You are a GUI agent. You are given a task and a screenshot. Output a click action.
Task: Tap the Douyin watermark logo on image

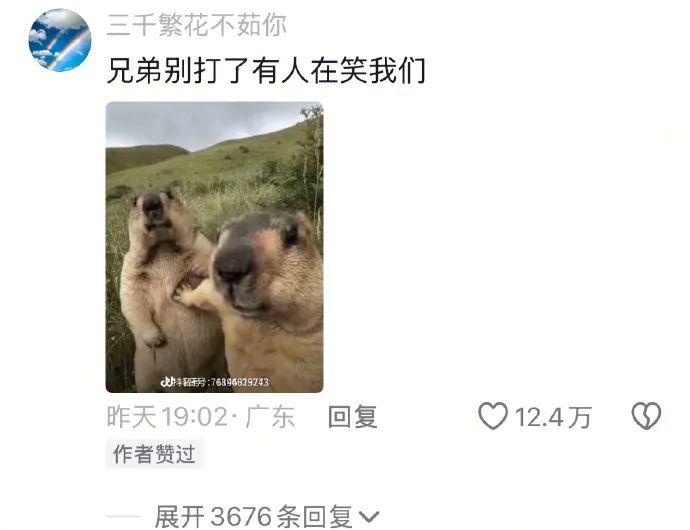click(167, 382)
